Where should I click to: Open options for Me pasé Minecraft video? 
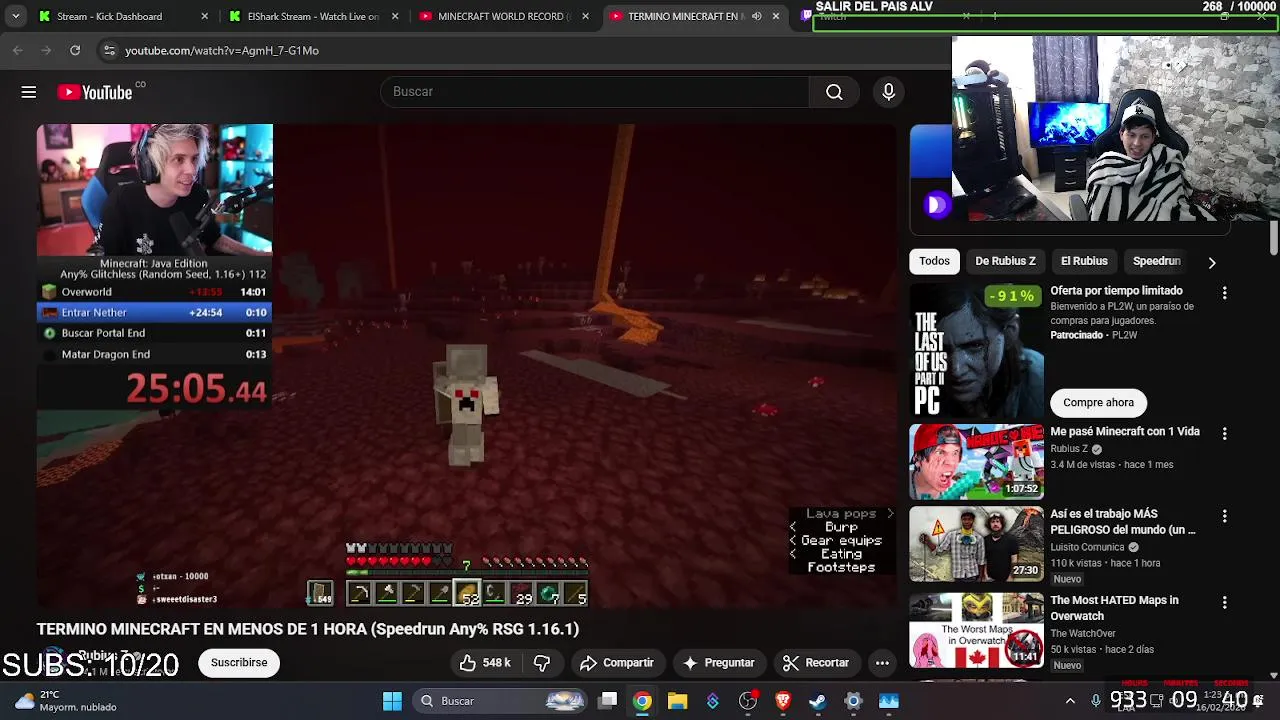(x=1224, y=434)
